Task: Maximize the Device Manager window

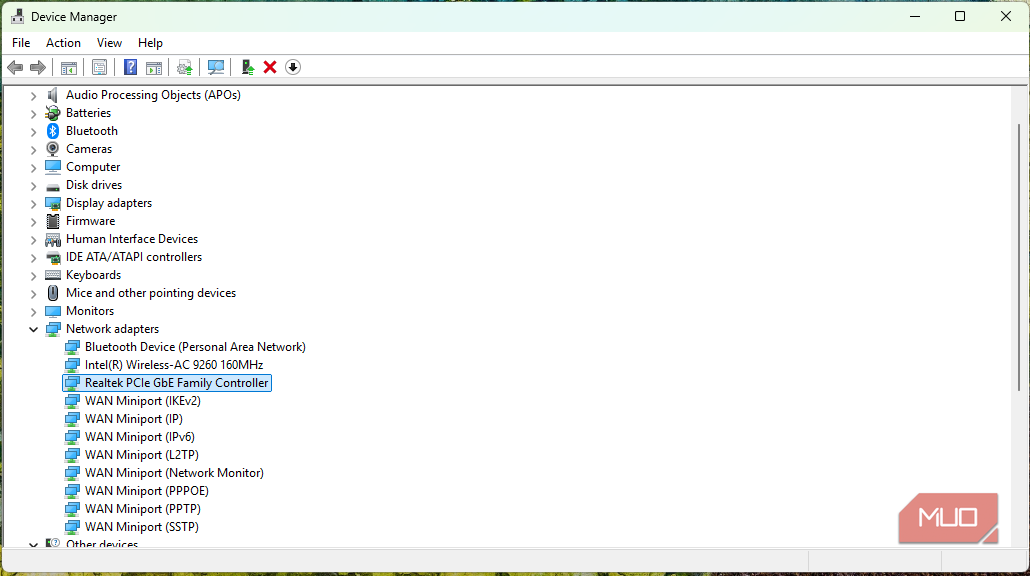Action: pyautogui.click(x=960, y=16)
